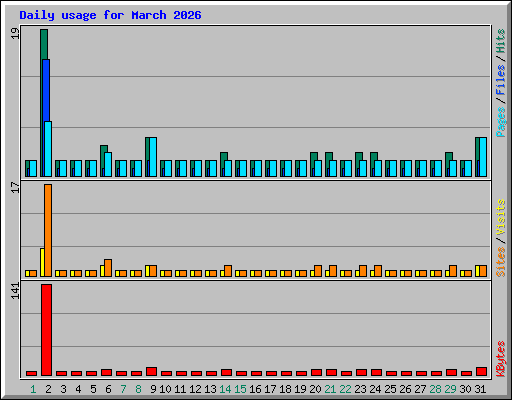
Task: Click the day label '19'
Action: pos(300,389)
